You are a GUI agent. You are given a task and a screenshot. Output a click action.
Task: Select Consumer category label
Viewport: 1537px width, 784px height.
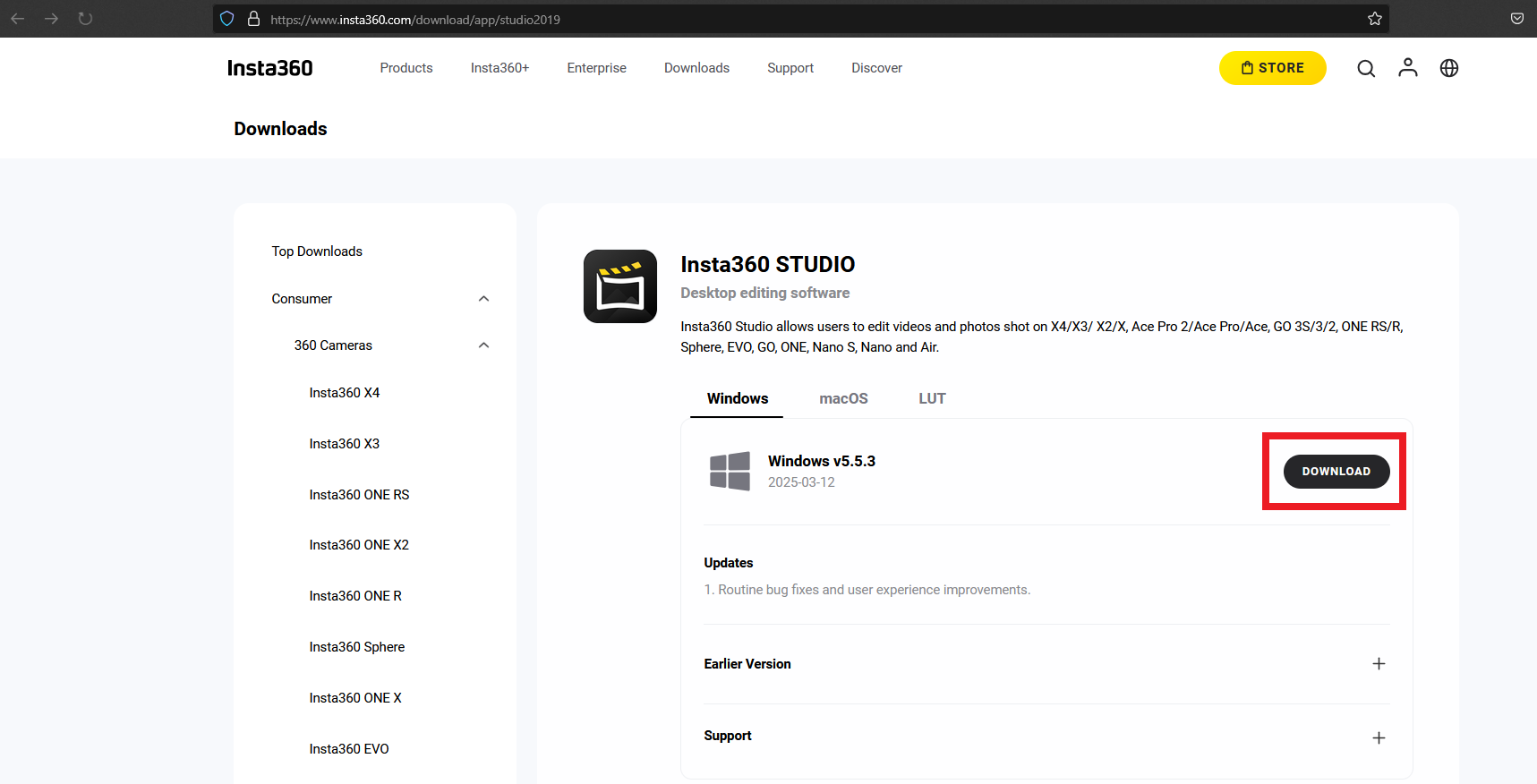point(302,299)
